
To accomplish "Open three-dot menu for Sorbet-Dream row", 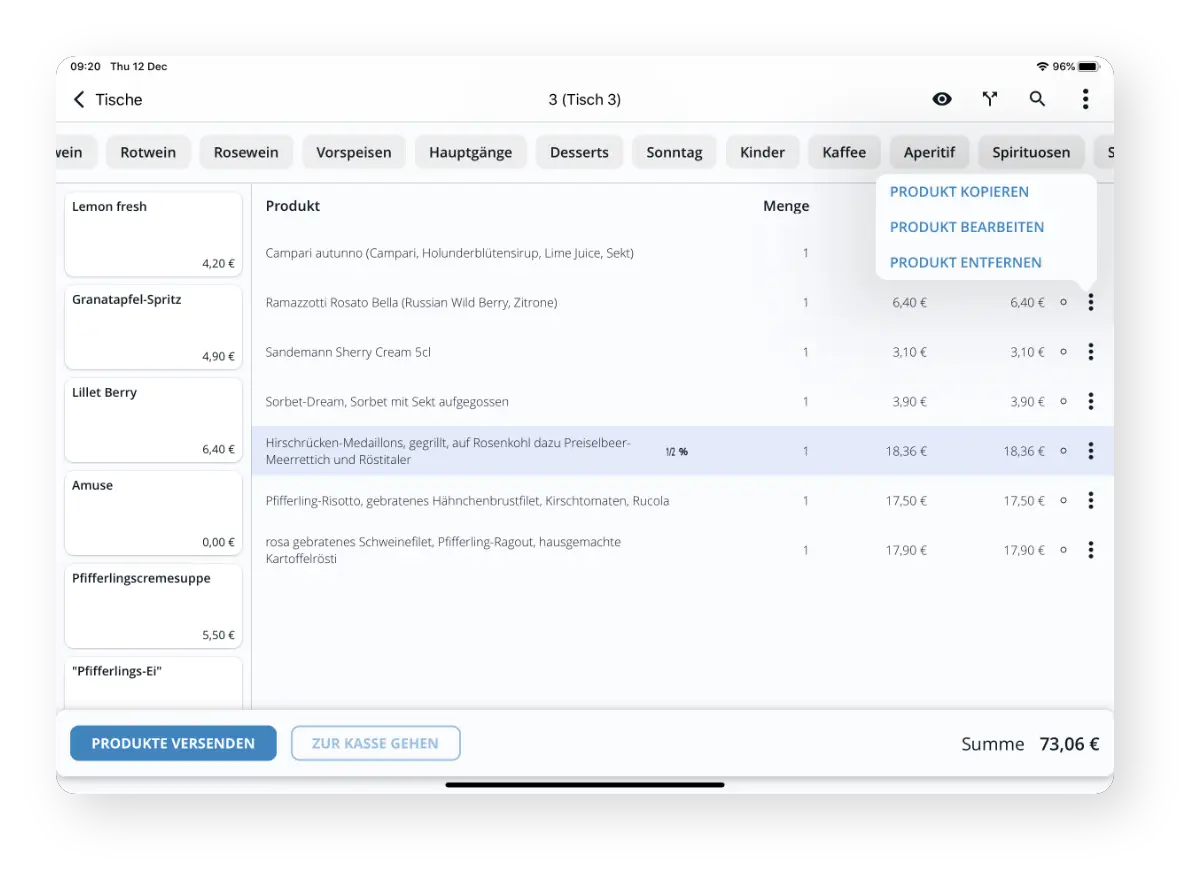I will pos(1090,401).
